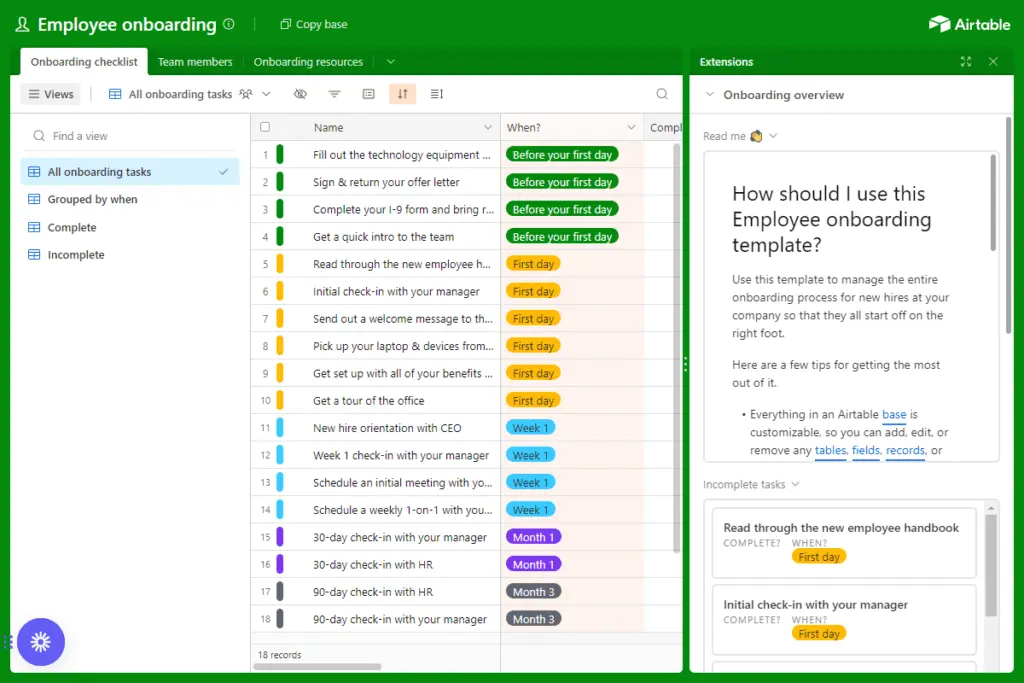This screenshot has width=1024, height=683.
Task: Select the Grouped by when view
Action: point(130,199)
